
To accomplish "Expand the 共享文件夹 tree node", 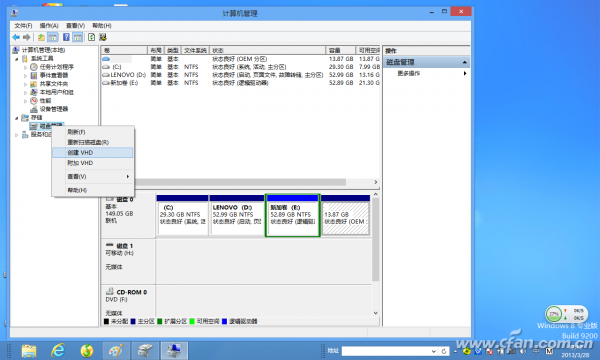I will tap(25, 84).
